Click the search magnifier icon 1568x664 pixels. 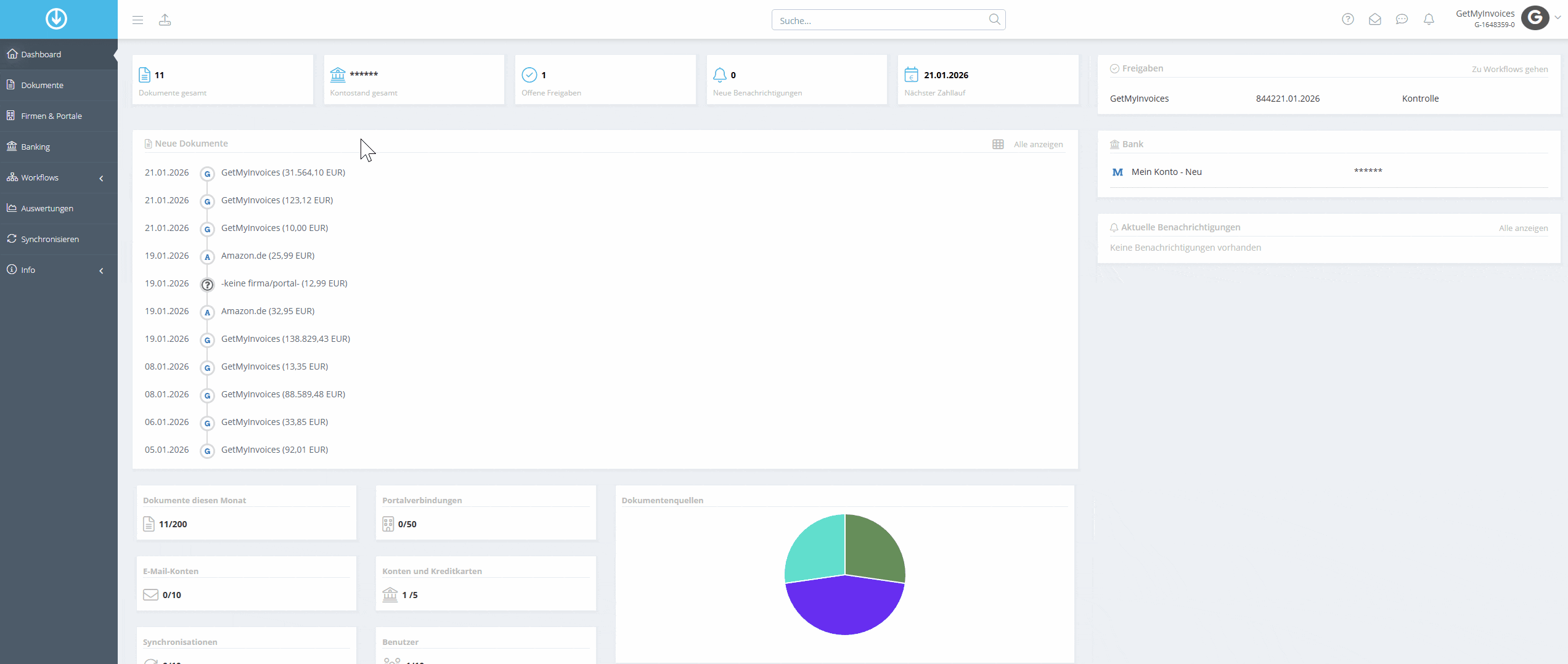[994, 20]
